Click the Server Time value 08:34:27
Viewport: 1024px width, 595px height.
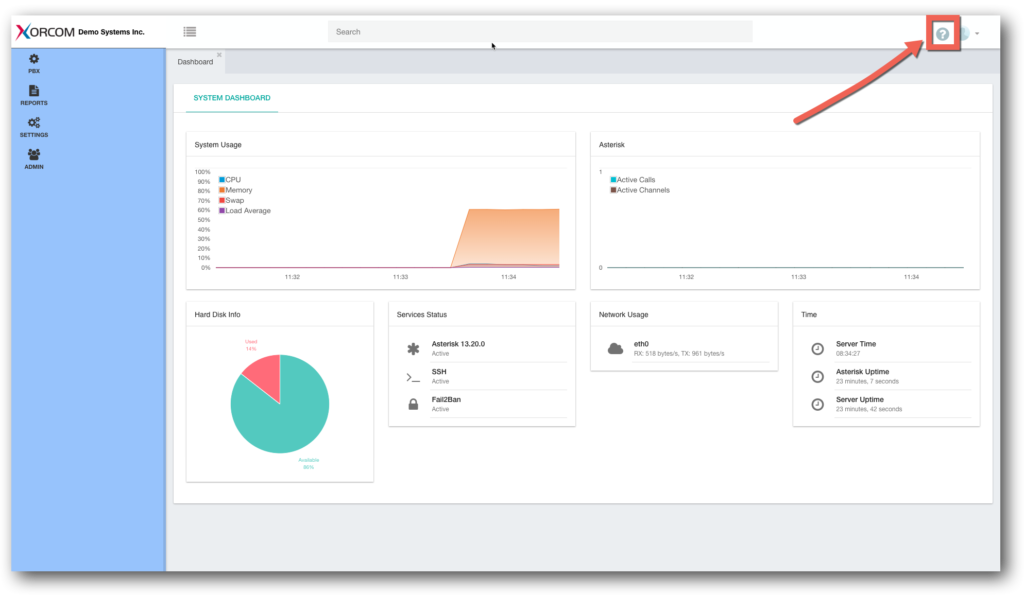(848, 354)
